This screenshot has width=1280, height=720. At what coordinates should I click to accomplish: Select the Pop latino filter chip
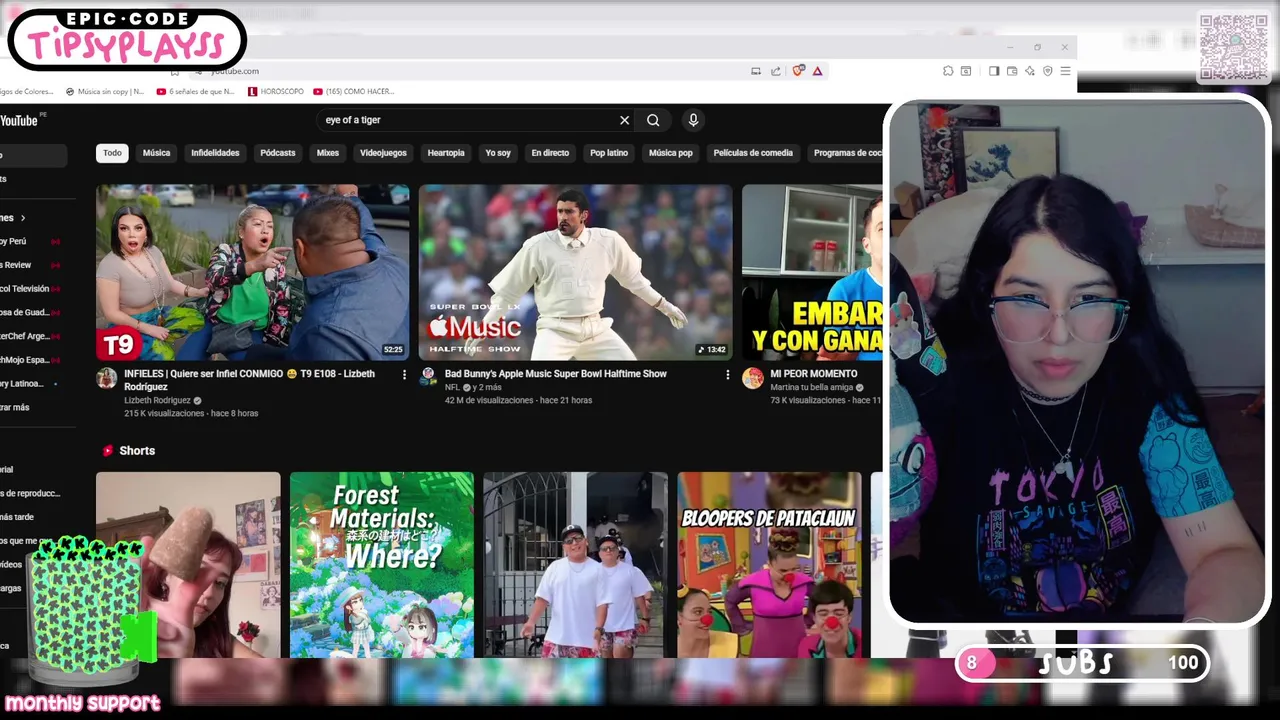tap(609, 153)
